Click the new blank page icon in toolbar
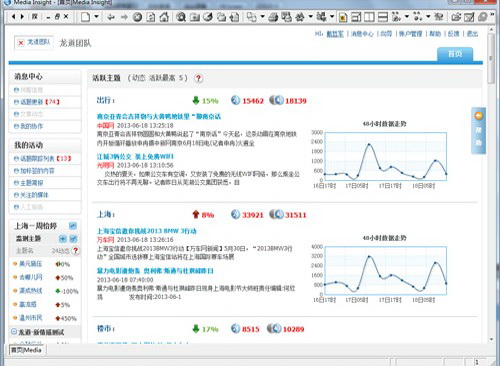Screen dimensions: 500x366 point(86,17)
